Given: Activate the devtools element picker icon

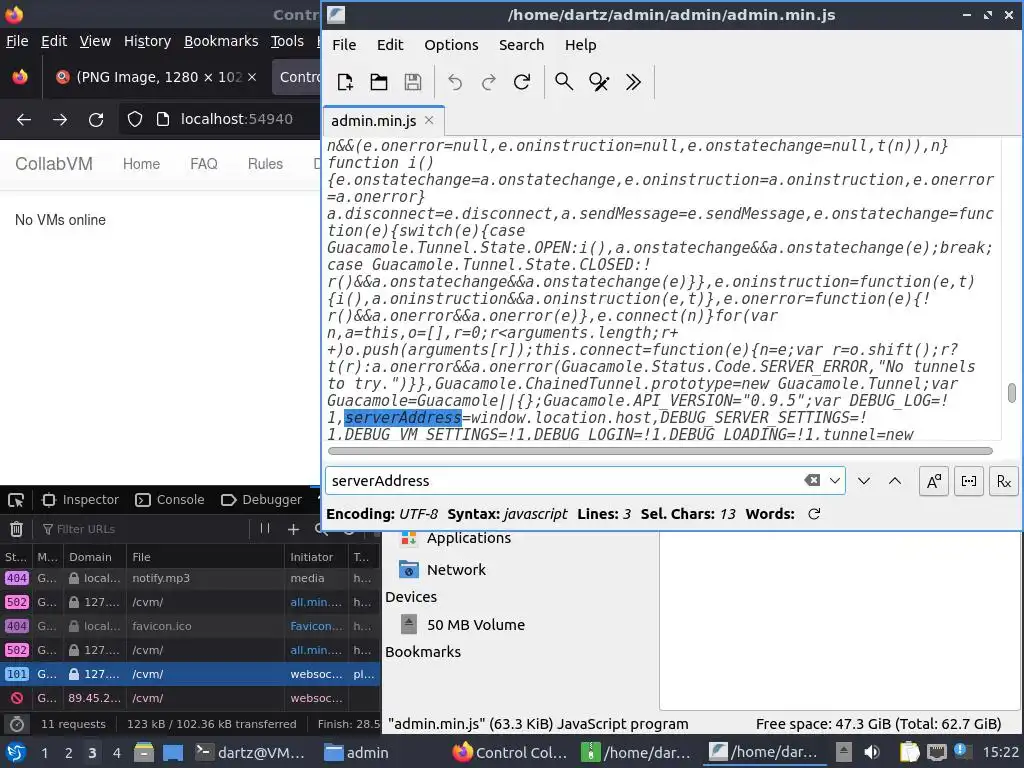Looking at the screenshot, I should pyautogui.click(x=16, y=500).
